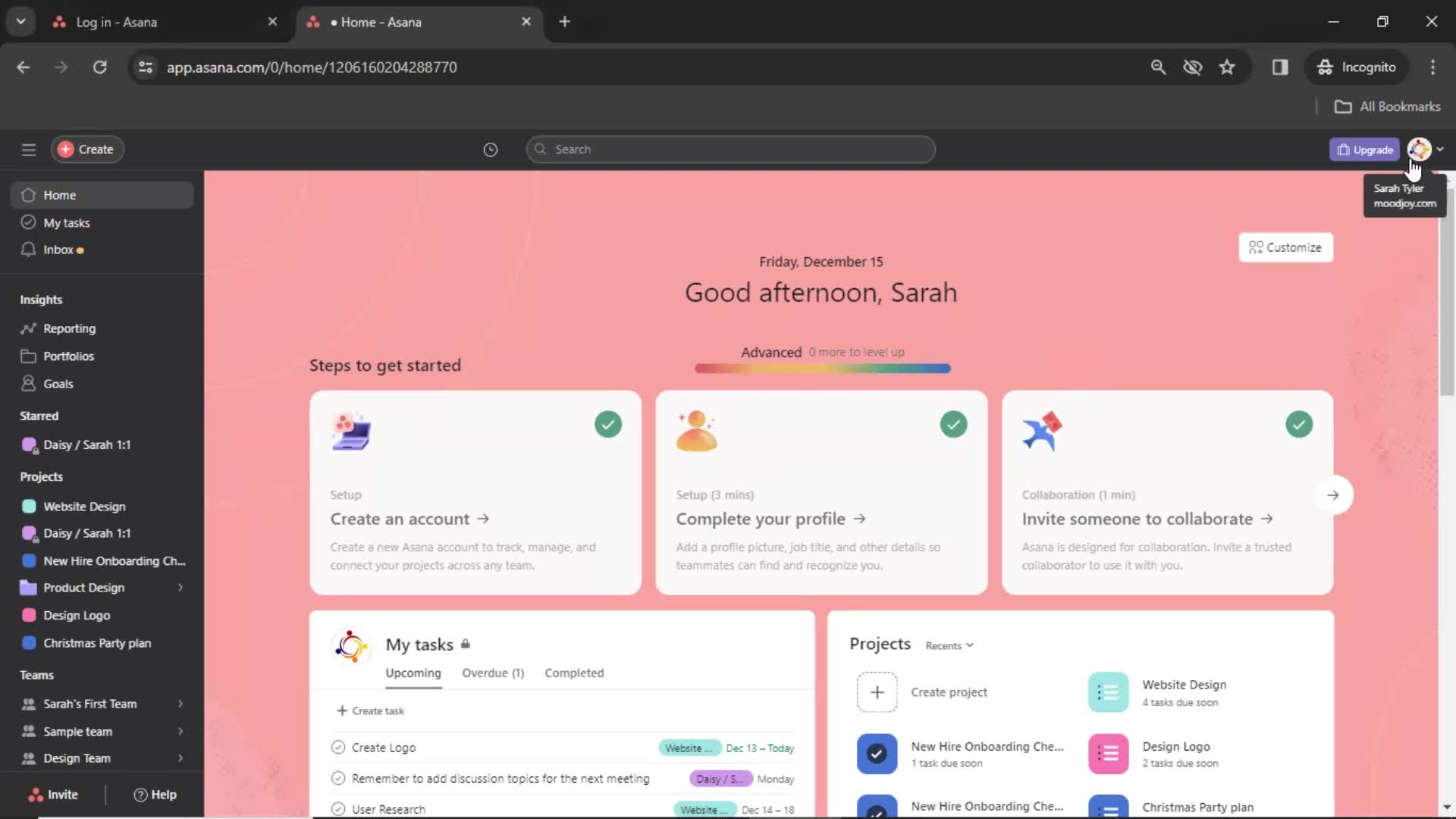Open Chrome three-dot menu

1432,67
